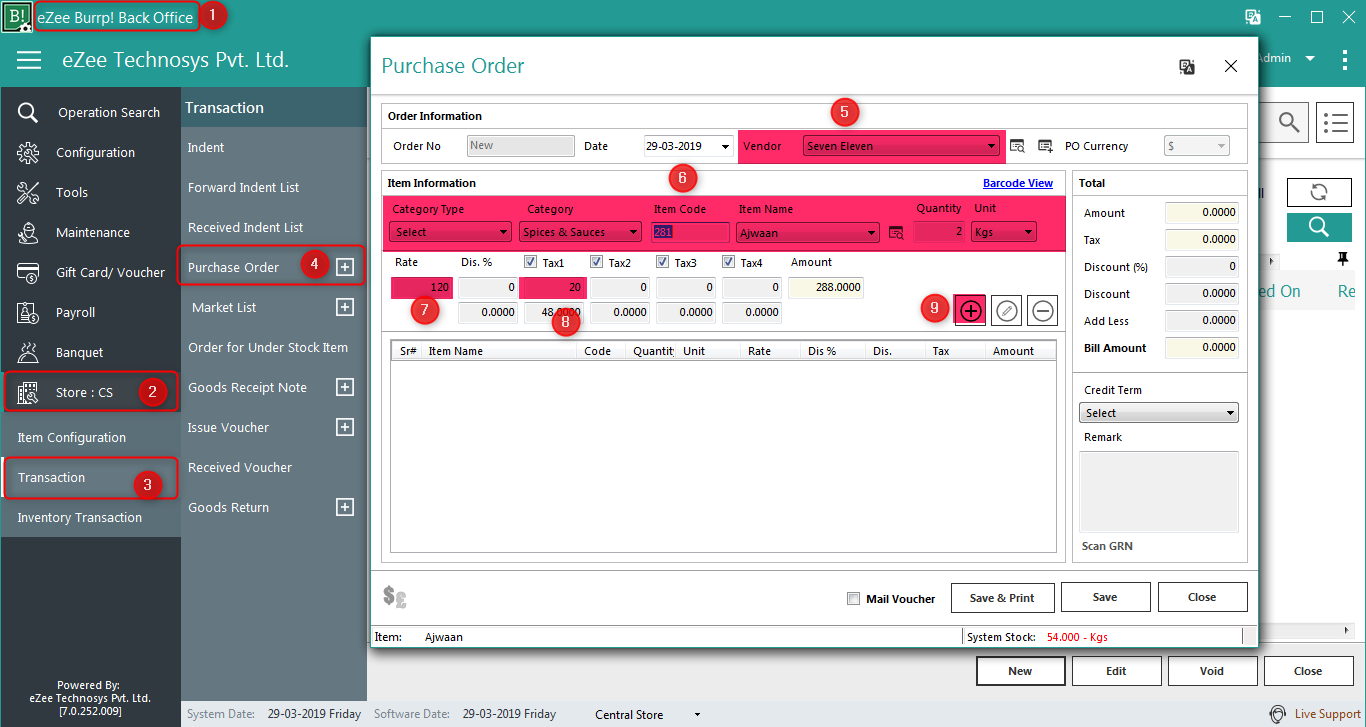This screenshot has width=1366, height=727.
Task: Toggle the Tax1 checkbox
Action: coord(531,262)
